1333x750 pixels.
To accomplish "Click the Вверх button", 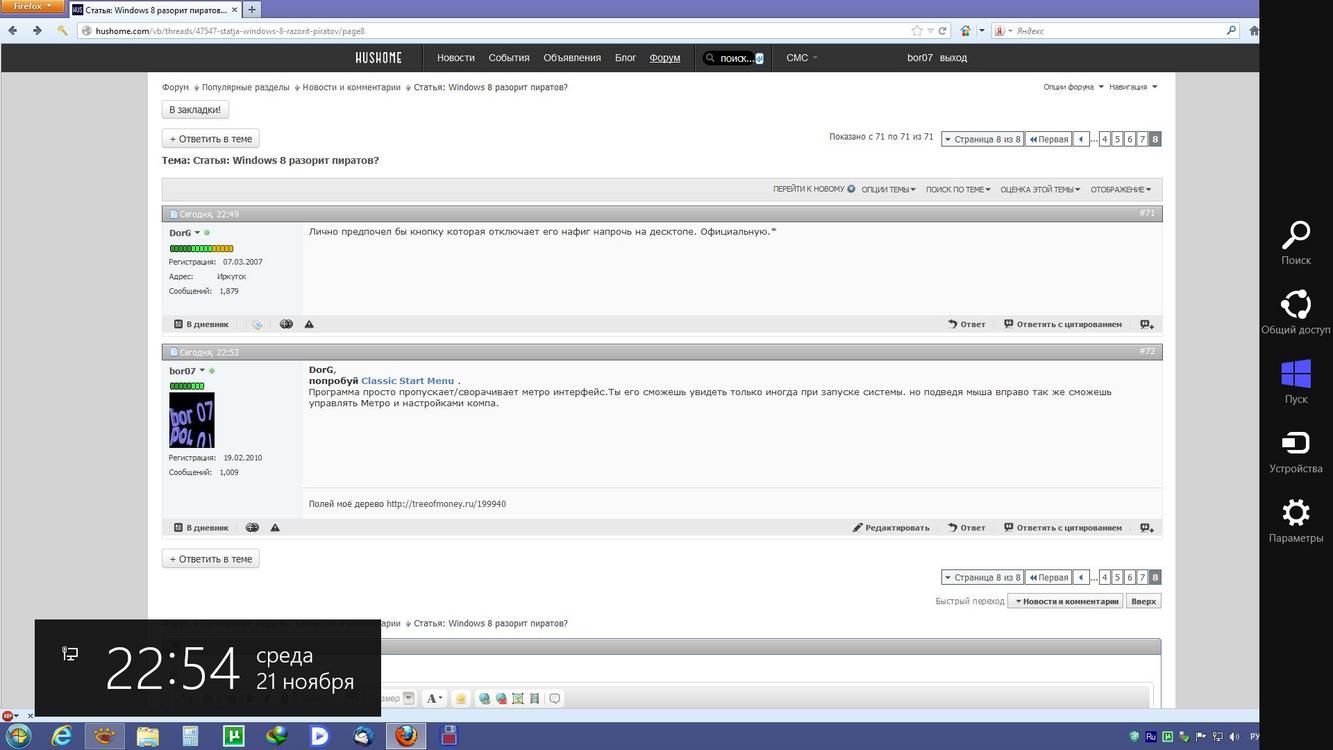I will point(1144,601).
